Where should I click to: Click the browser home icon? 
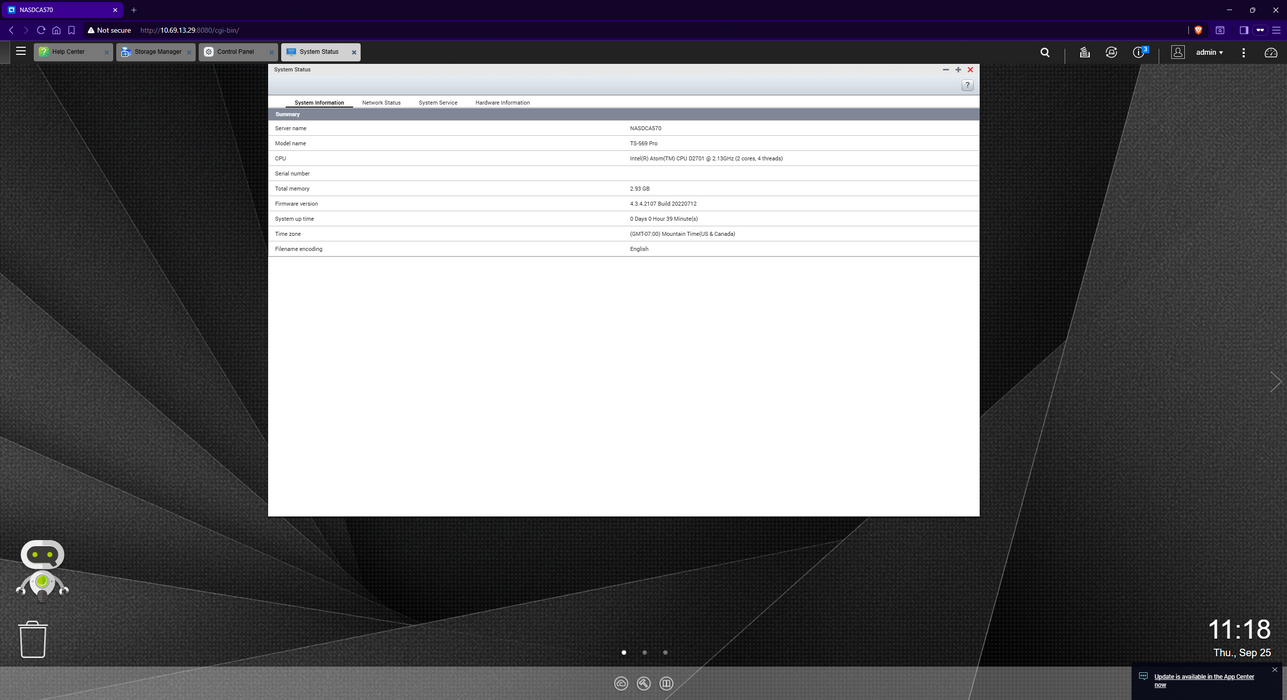(x=56, y=30)
